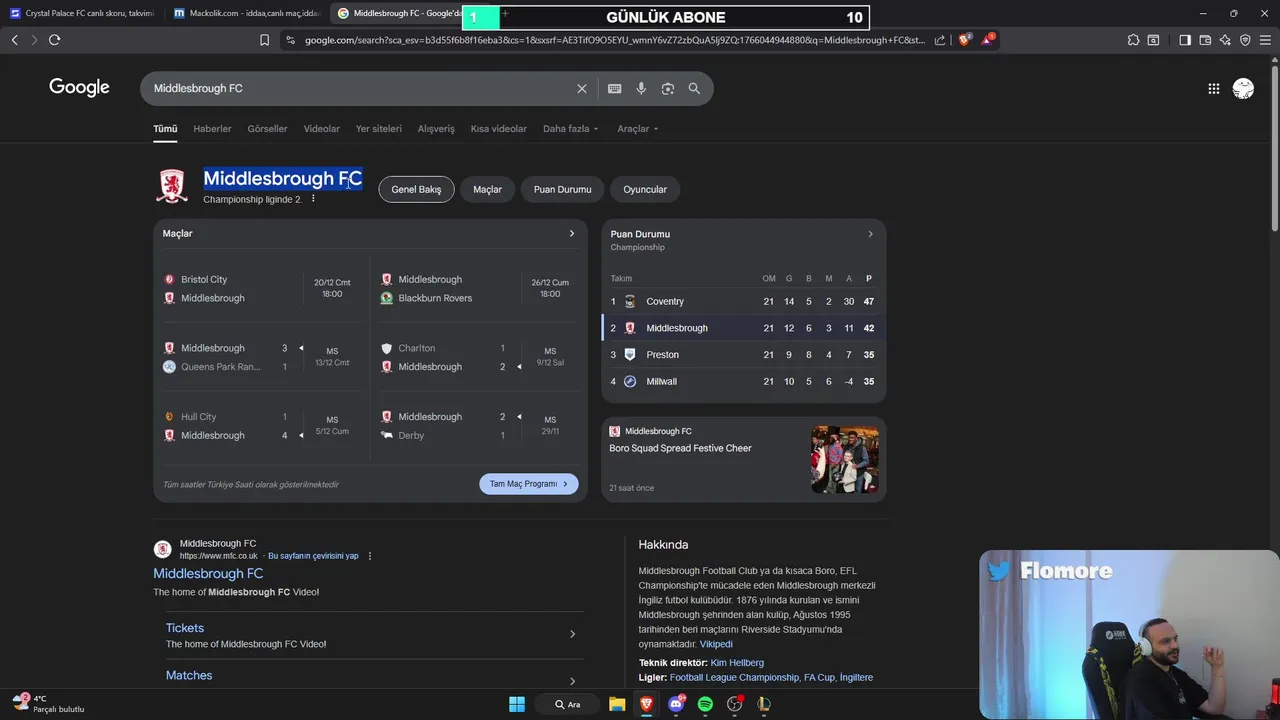Select the Genel Bakış chip
This screenshot has height=720, width=1280.
pyautogui.click(x=416, y=189)
